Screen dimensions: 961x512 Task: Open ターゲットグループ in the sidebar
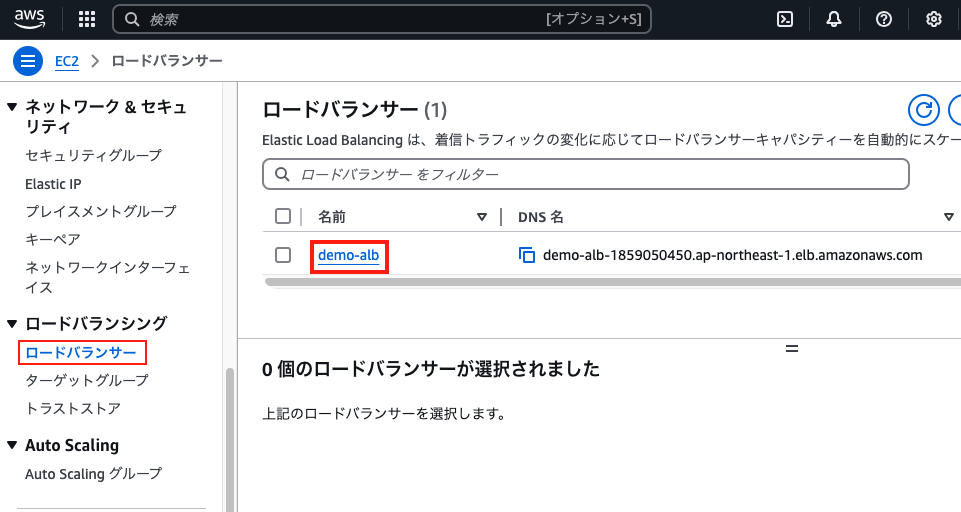click(86, 380)
